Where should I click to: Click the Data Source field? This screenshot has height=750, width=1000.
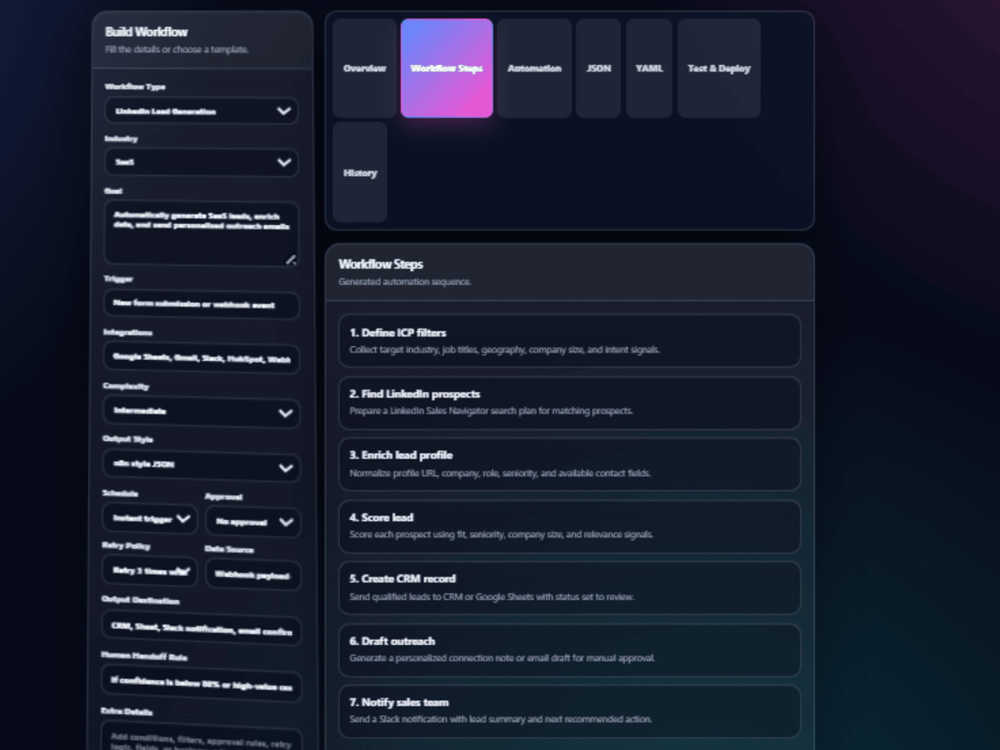253,575
